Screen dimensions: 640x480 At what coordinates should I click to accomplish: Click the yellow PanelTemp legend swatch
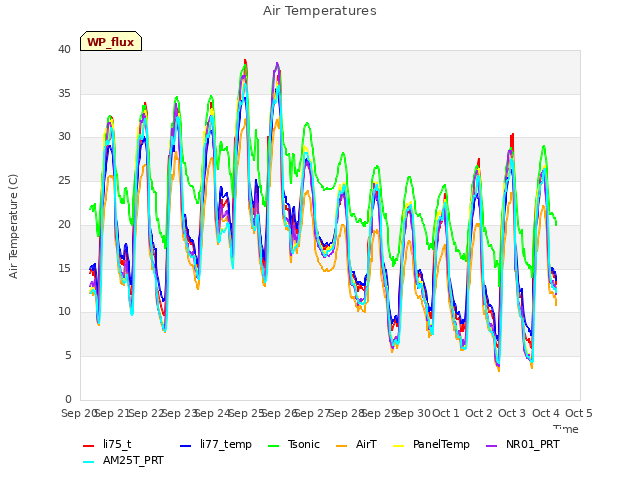(x=398, y=446)
